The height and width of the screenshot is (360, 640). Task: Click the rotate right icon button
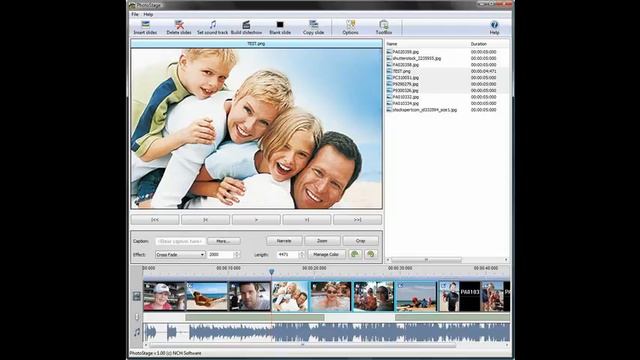pos(371,254)
